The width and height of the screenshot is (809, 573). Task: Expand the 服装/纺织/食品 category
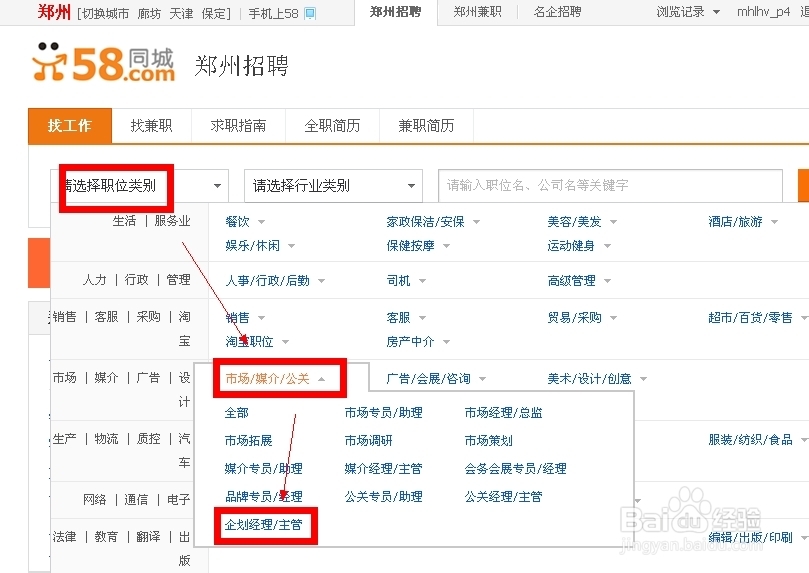(756, 440)
